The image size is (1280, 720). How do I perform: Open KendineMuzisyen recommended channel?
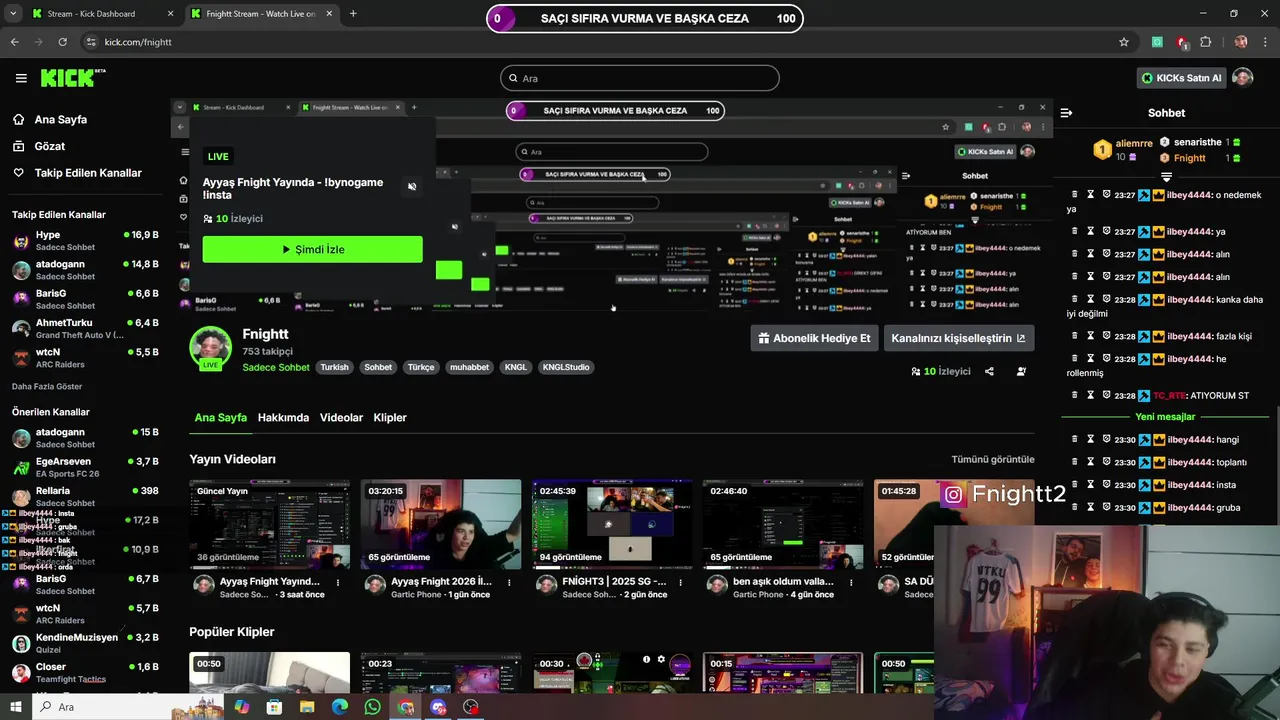(85, 643)
